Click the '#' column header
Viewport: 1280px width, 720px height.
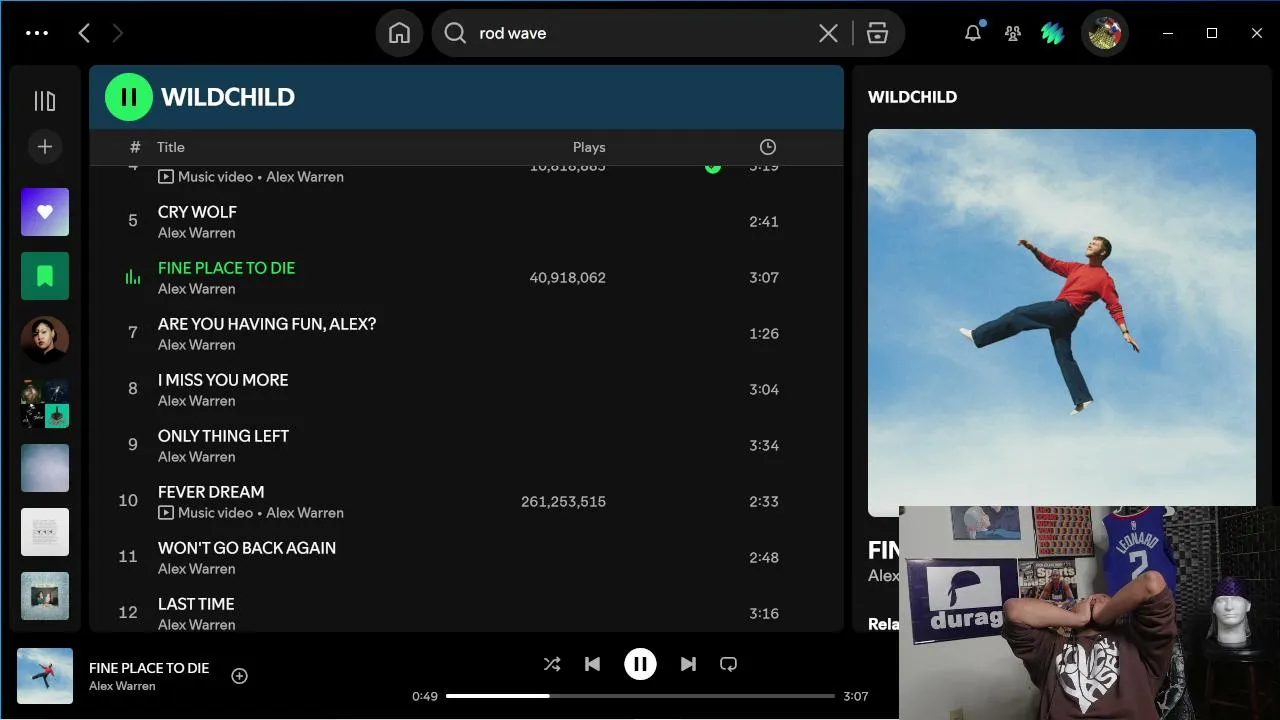point(135,147)
